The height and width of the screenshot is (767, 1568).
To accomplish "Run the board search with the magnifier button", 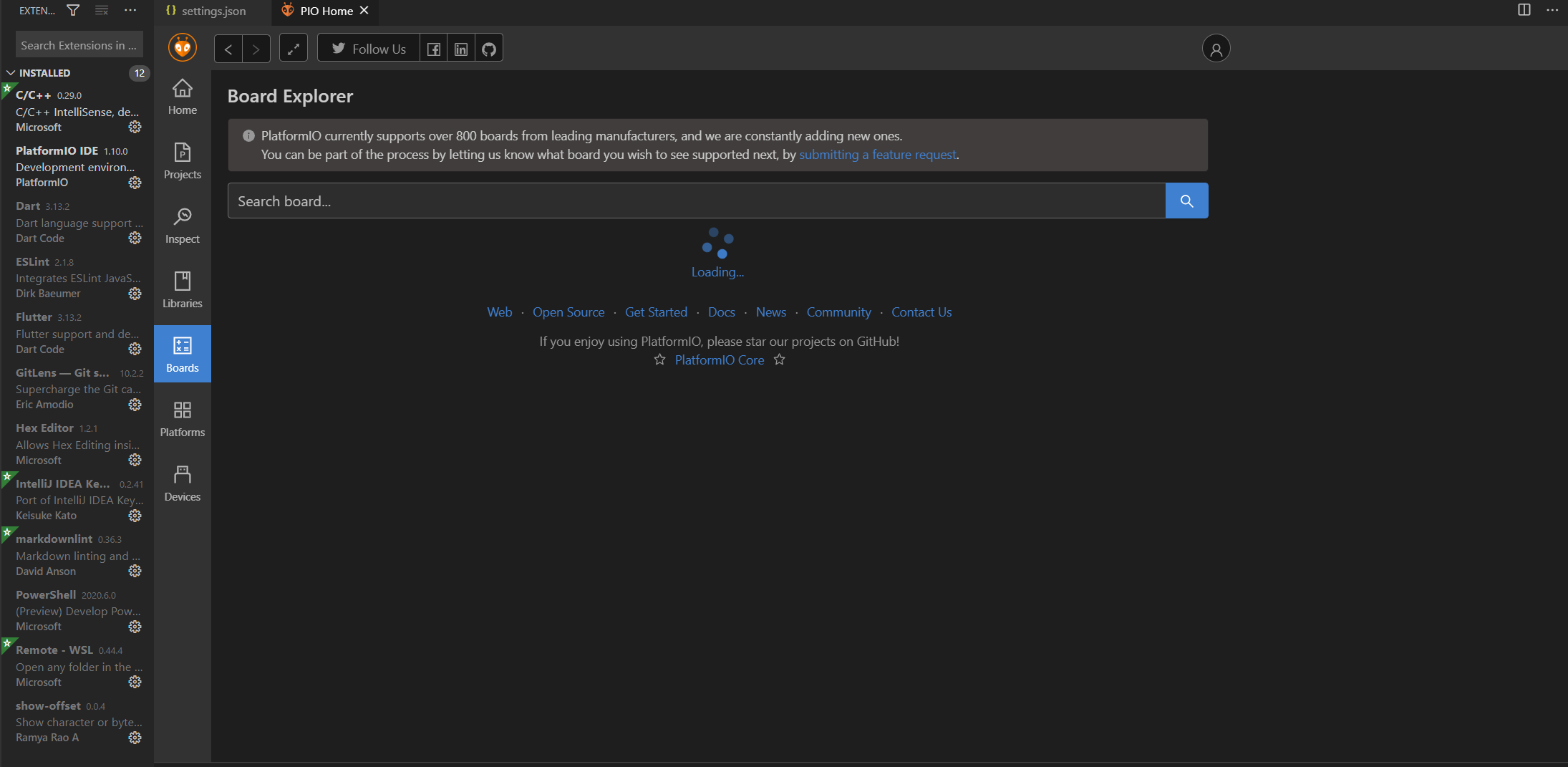I will point(1186,201).
